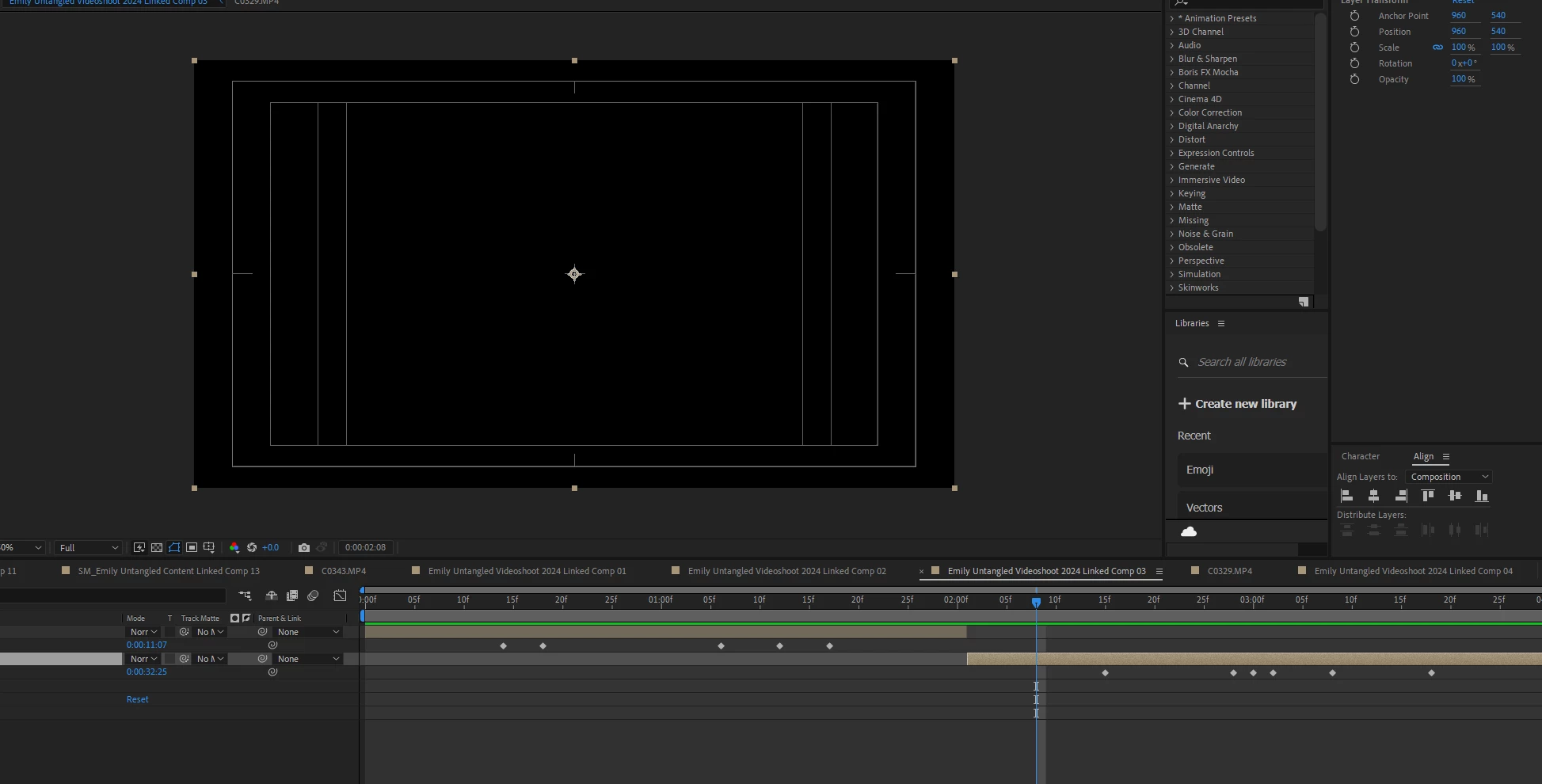Open second layer's track matte dropdown
Viewport: 1542px width, 784px height.
point(211,659)
